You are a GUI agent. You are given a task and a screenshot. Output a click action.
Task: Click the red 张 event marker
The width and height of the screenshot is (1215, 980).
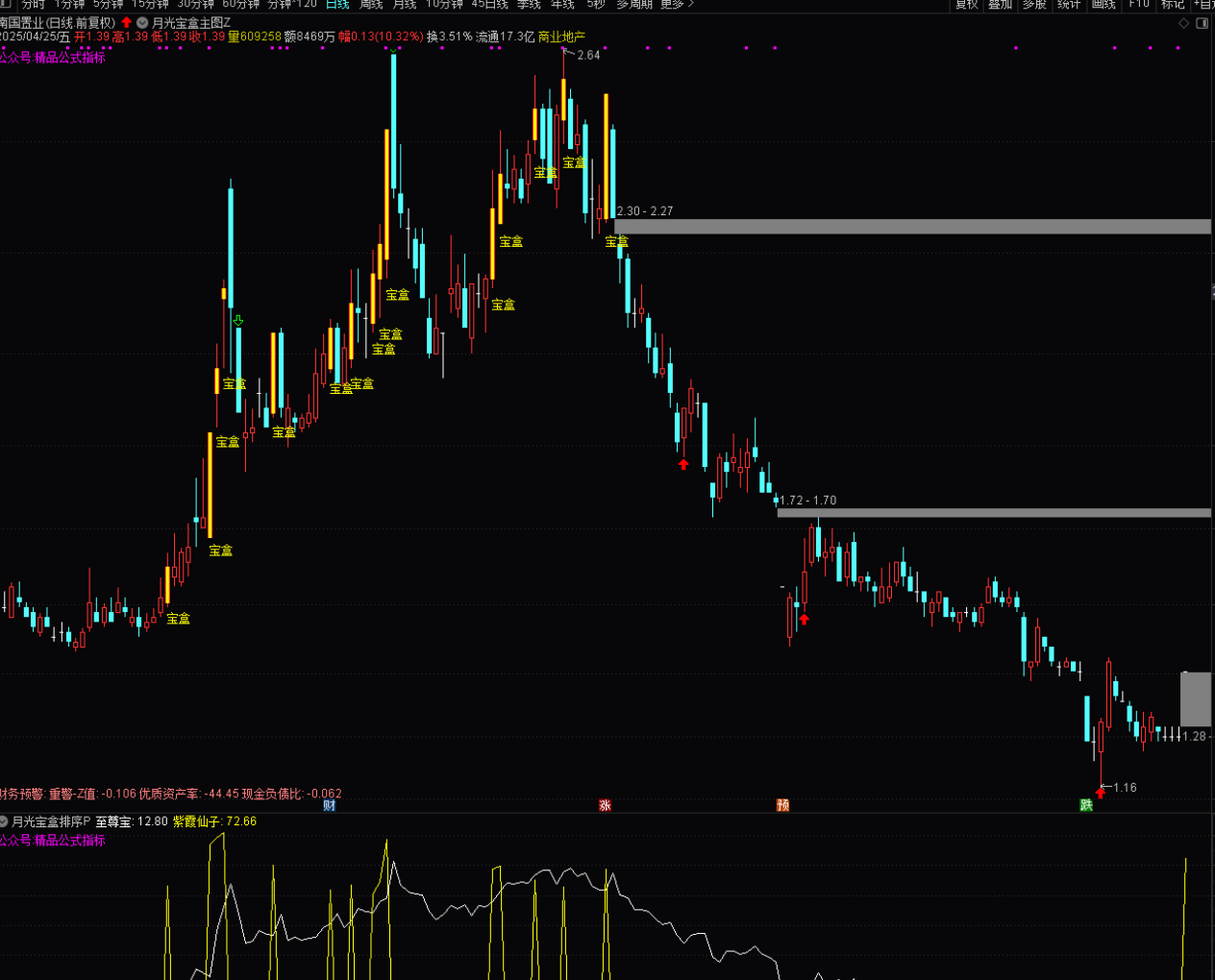[605, 805]
